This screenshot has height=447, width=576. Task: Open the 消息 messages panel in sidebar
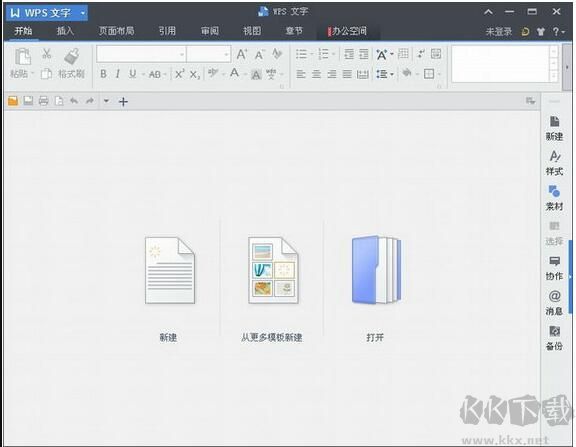tap(554, 303)
